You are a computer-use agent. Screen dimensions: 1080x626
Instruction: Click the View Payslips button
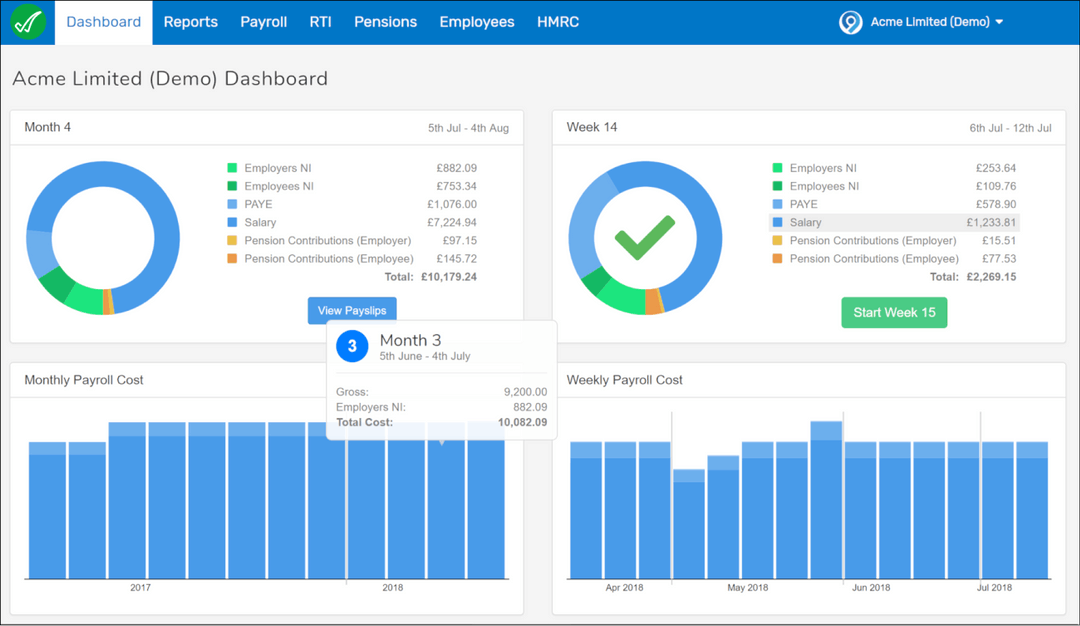pyautogui.click(x=351, y=310)
